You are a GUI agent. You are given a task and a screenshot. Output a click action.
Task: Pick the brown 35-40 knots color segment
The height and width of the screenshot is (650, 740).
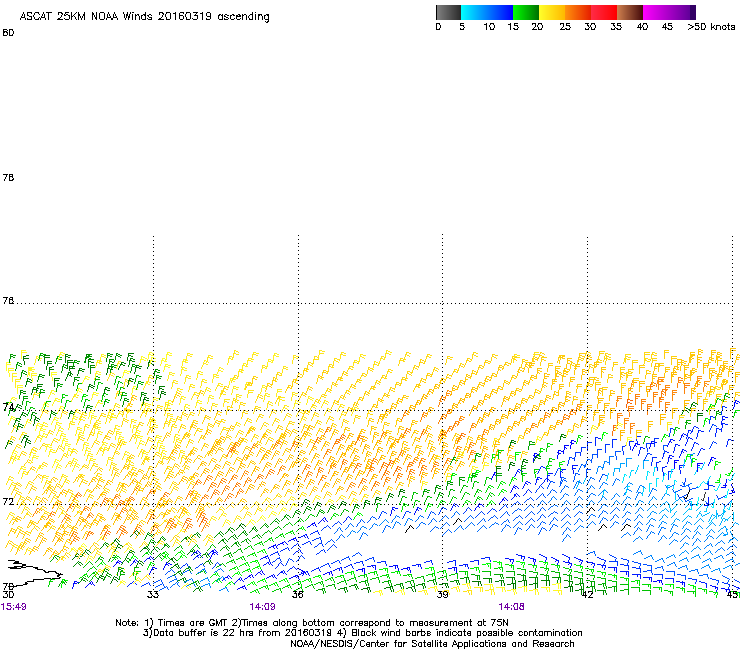[x=630, y=12]
